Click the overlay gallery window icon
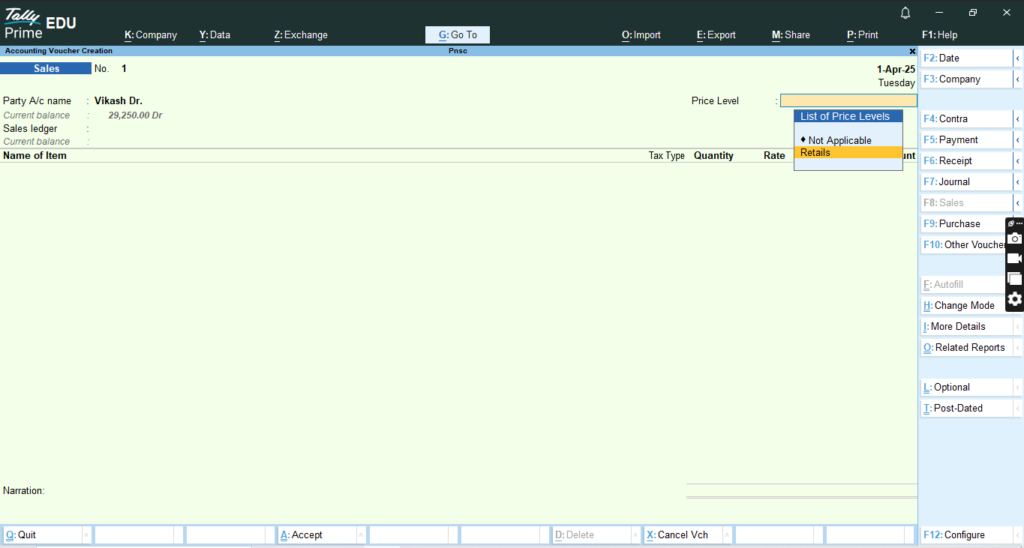 click(x=1014, y=279)
